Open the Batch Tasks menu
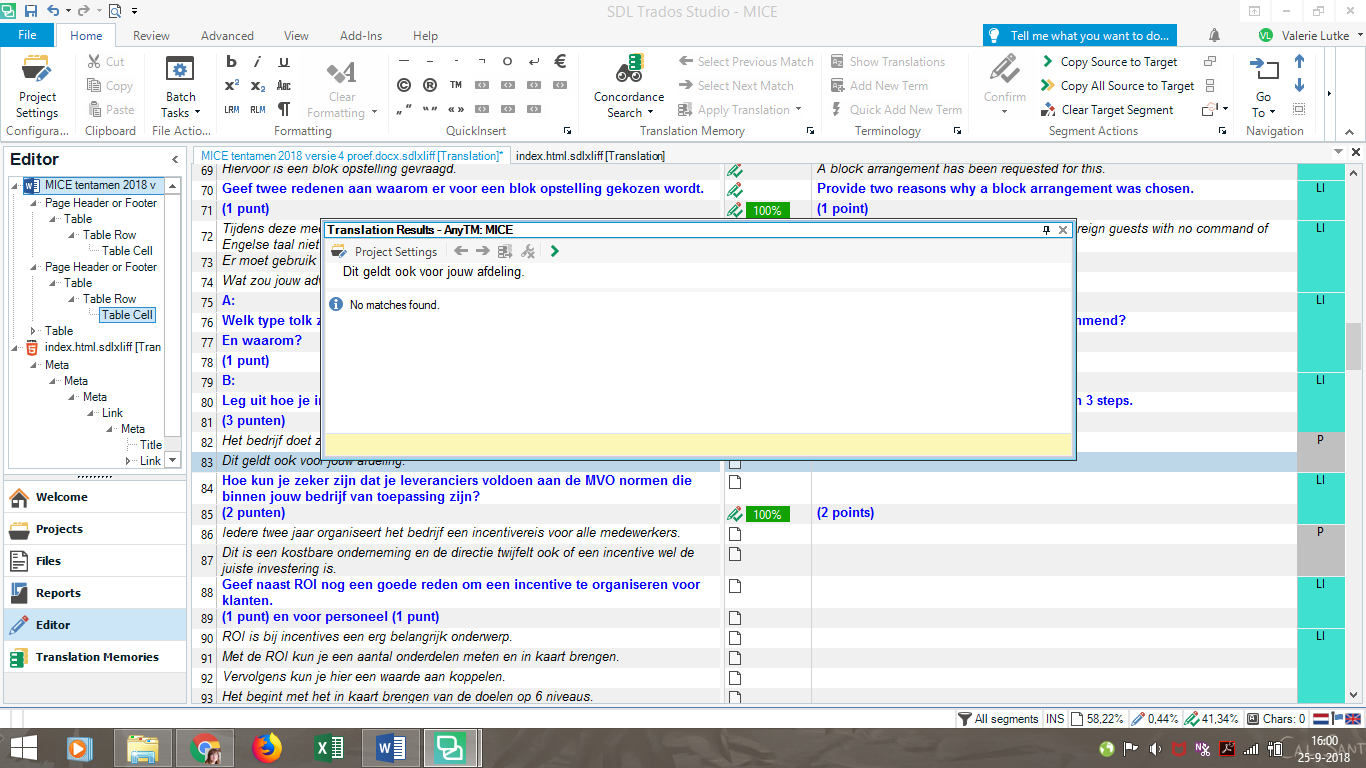This screenshot has height=768, width=1366. pos(180,87)
